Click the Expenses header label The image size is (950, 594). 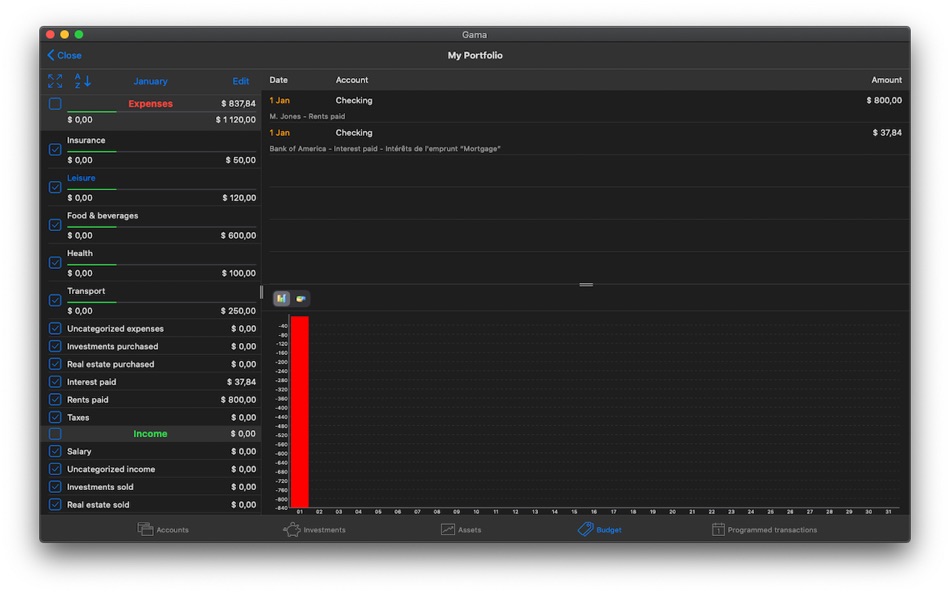(x=150, y=104)
